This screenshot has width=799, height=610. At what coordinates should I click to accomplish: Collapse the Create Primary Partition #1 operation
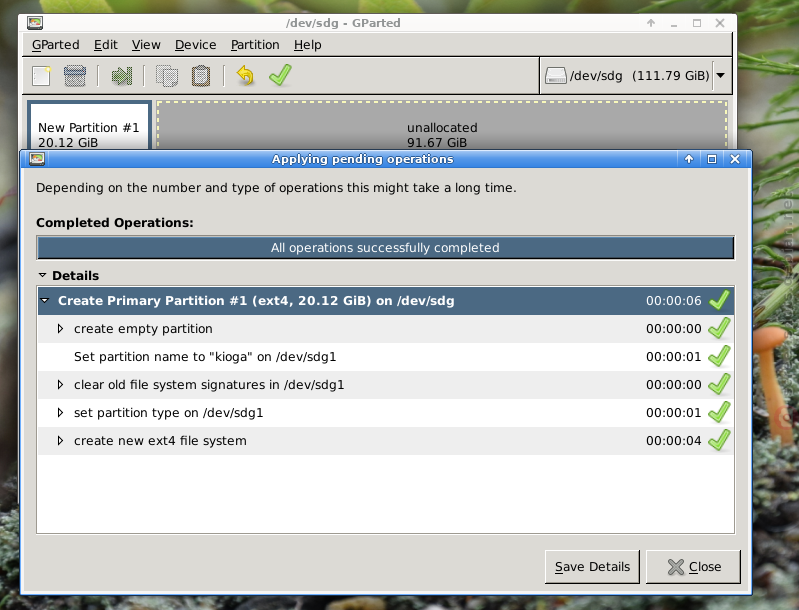pos(45,301)
